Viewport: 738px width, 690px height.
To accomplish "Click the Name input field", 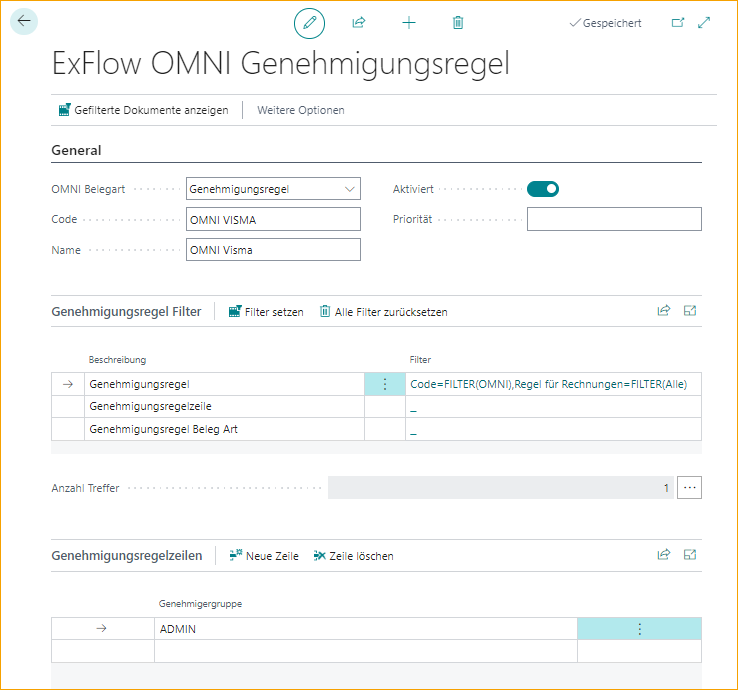I will pyautogui.click(x=273, y=249).
